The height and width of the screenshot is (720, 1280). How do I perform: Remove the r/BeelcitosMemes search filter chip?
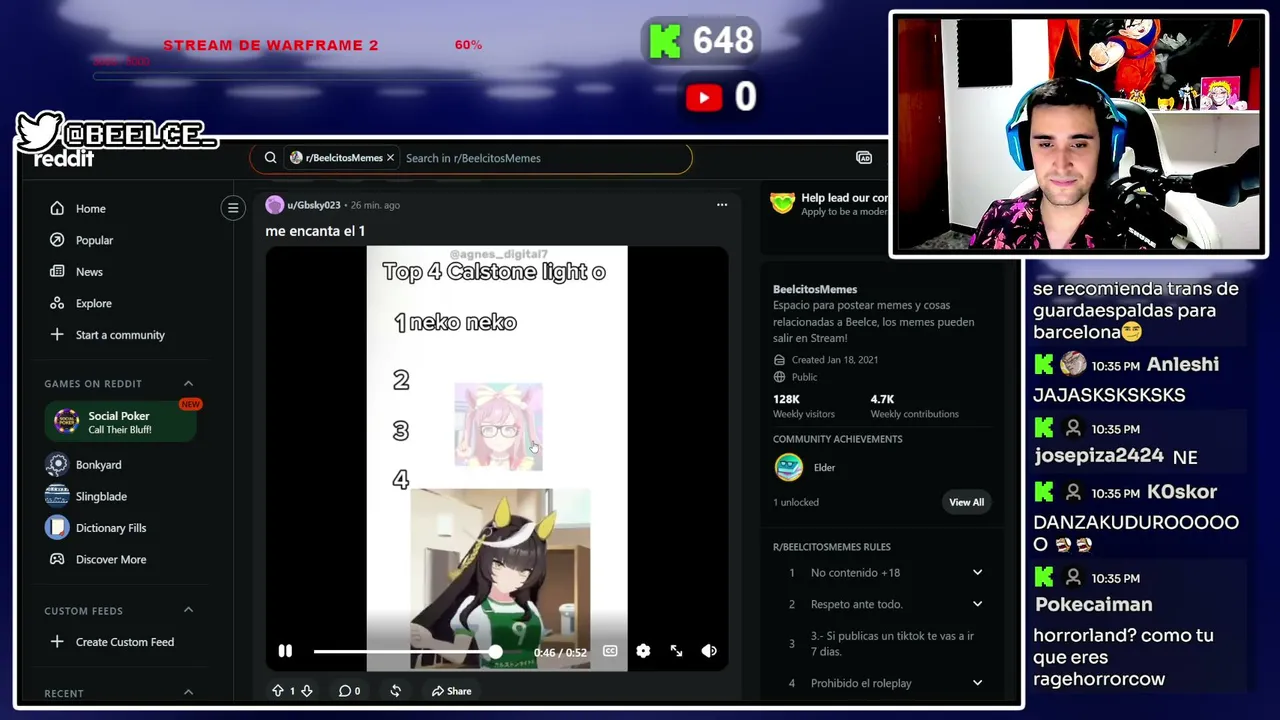[391, 158]
